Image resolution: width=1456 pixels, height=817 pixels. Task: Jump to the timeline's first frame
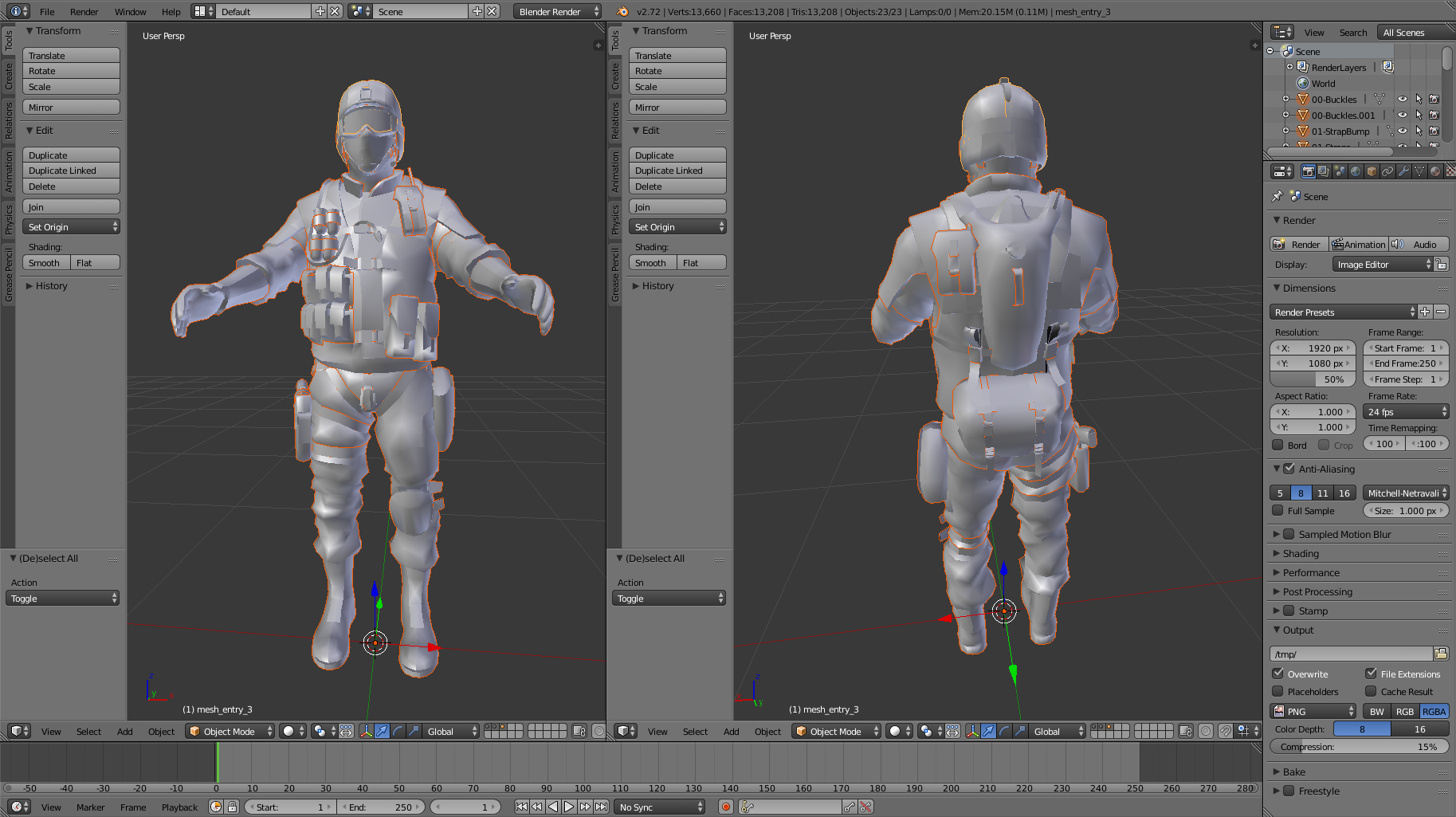point(521,807)
